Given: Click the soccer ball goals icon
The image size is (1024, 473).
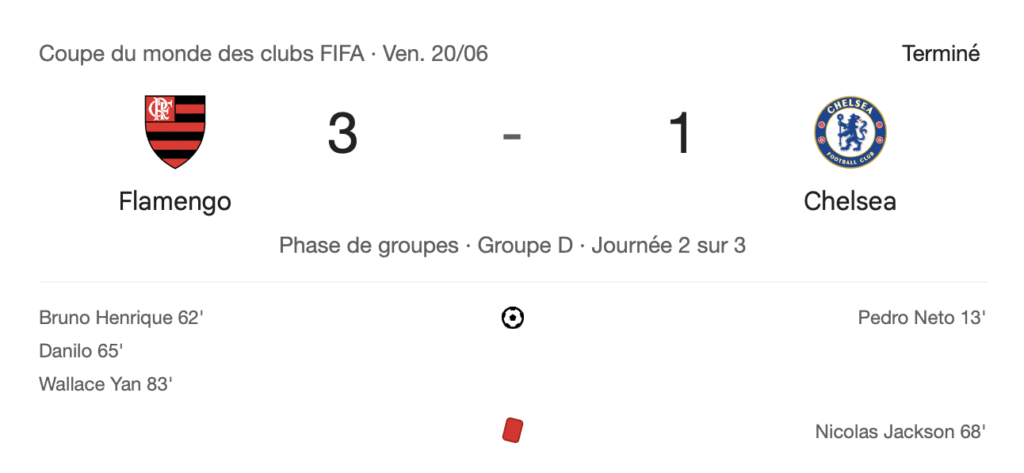Looking at the screenshot, I should click(x=513, y=318).
